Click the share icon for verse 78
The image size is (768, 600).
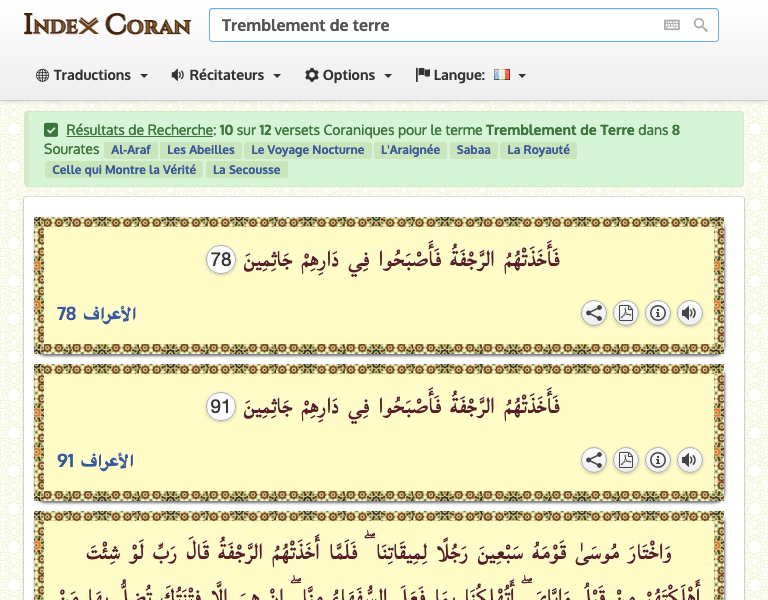click(x=594, y=313)
